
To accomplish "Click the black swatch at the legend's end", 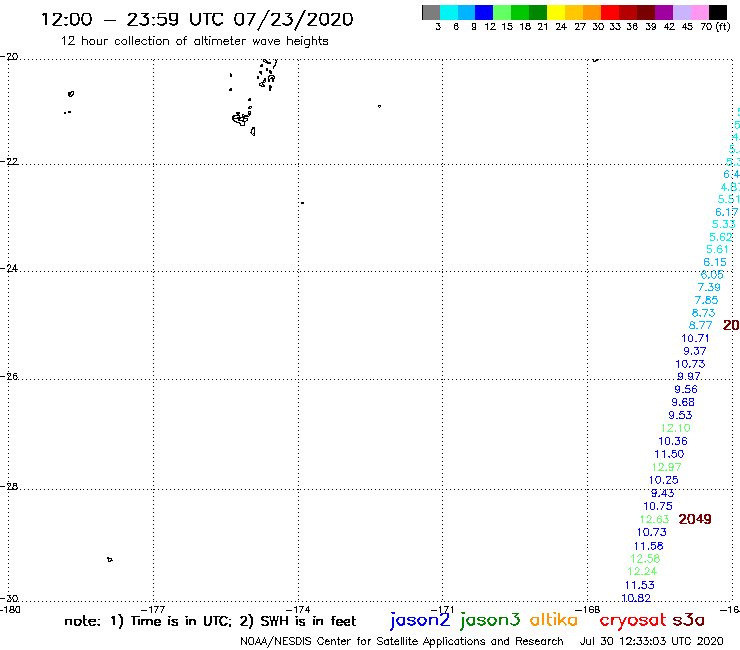I will [x=717, y=12].
